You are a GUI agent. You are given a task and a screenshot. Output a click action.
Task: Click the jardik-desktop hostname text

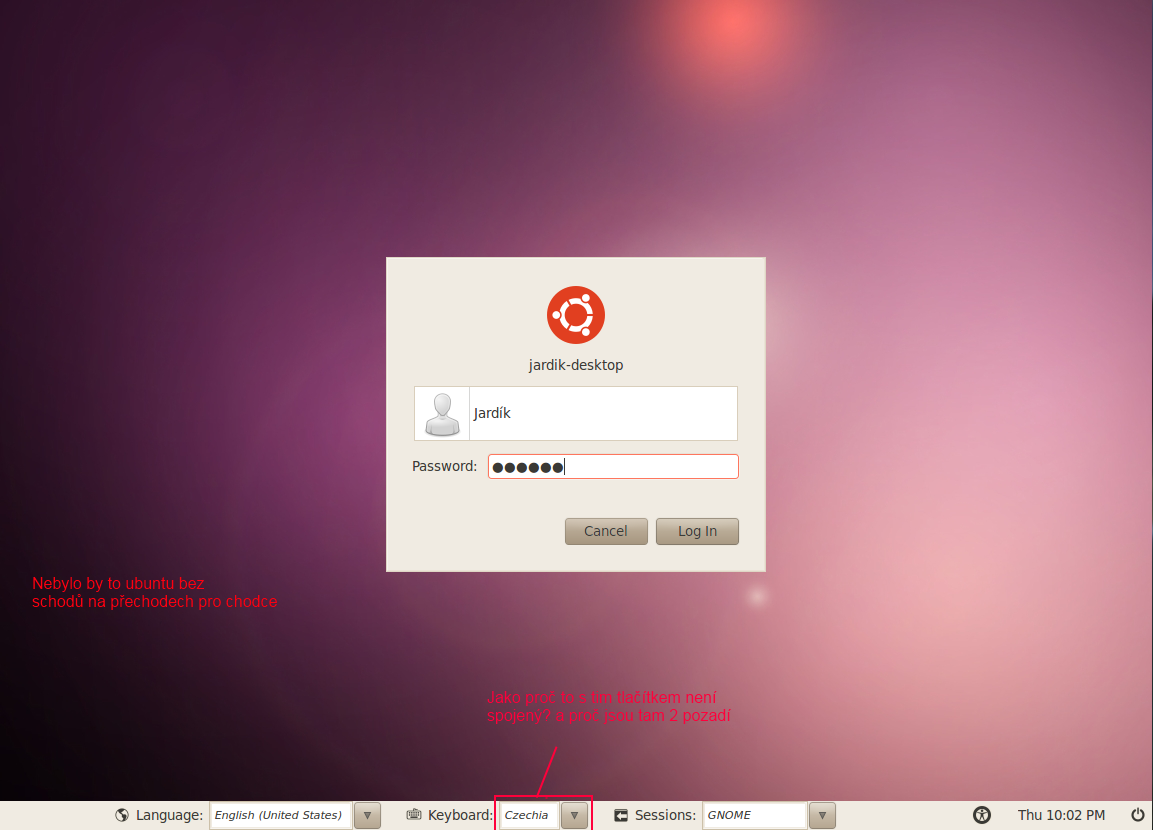(576, 365)
